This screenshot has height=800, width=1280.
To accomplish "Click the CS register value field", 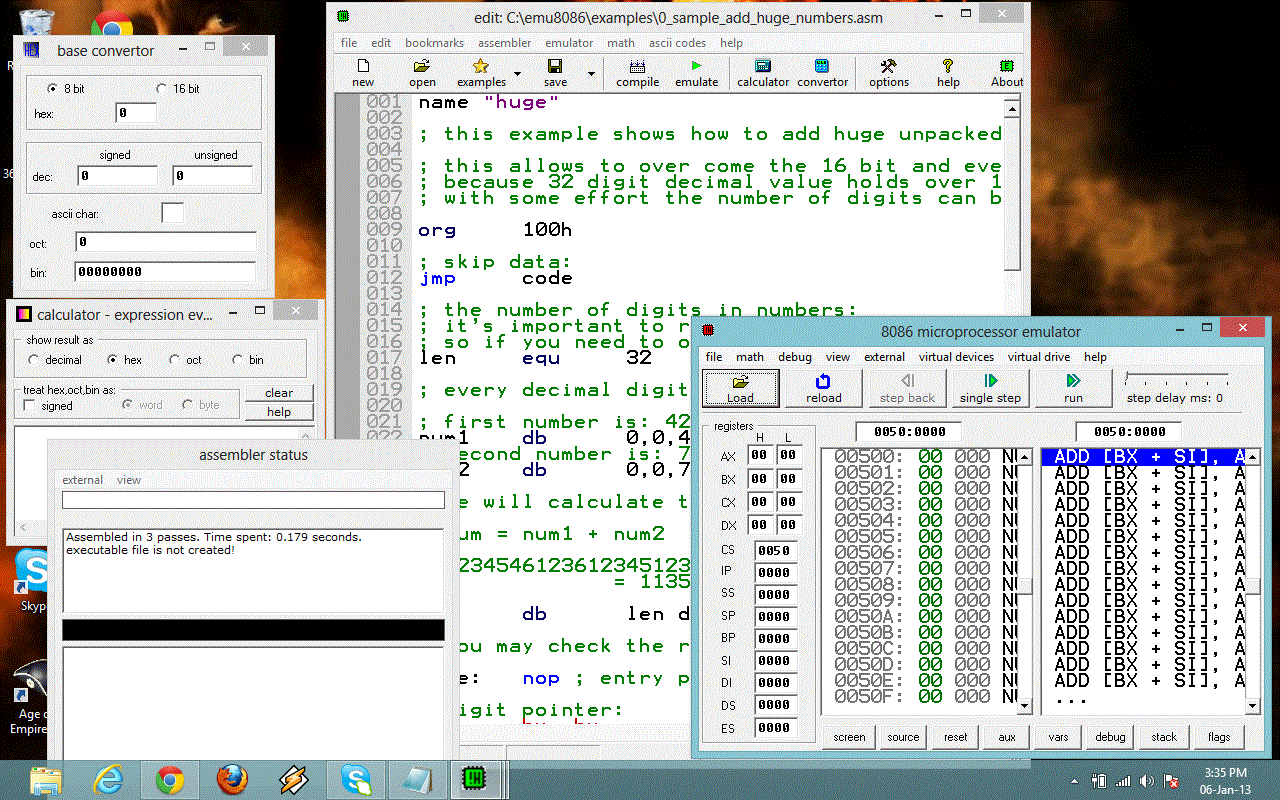I will (775, 550).
